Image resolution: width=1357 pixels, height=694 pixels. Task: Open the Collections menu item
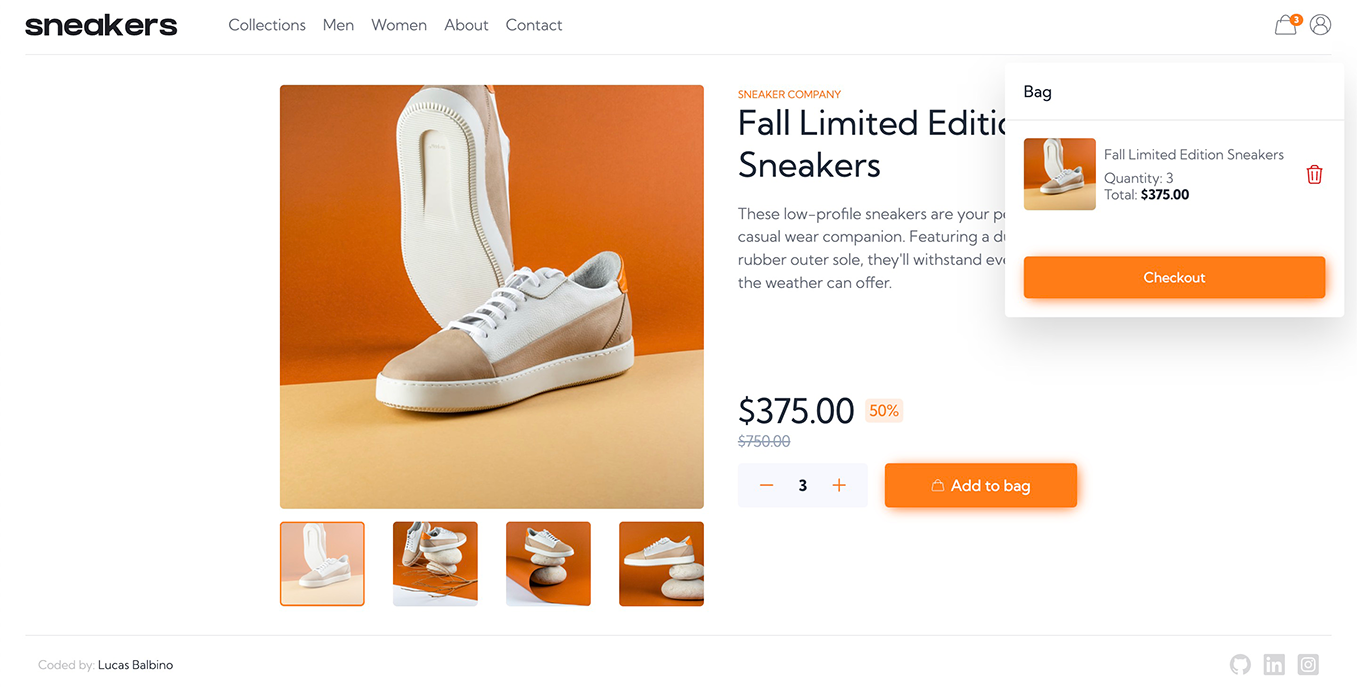pyautogui.click(x=267, y=24)
